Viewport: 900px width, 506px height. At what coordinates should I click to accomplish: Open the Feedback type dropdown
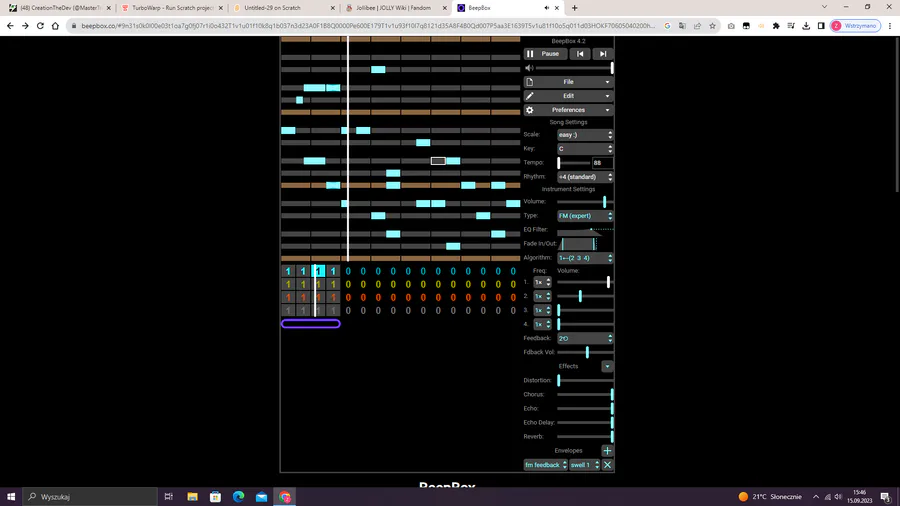coord(585,338)
